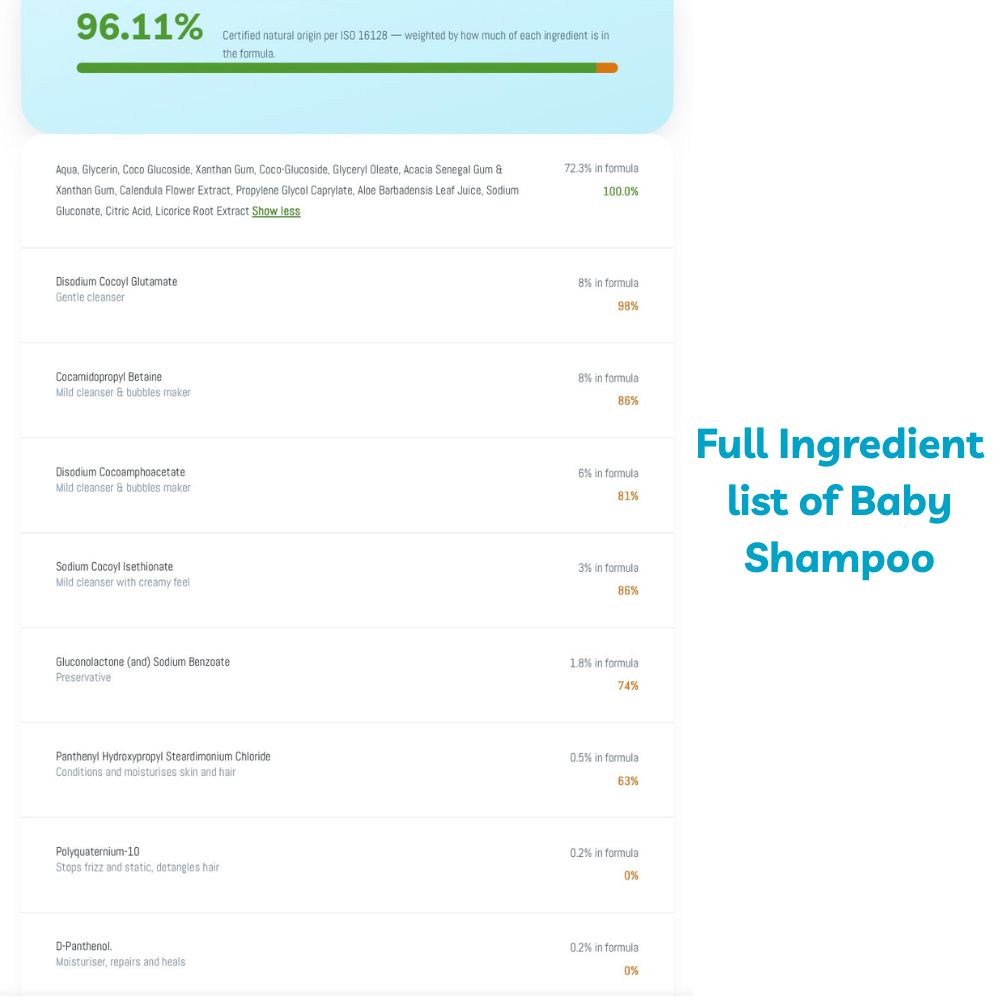Click the 98% value for Cocoyl Glutamate
This screenshot has width=1000, height=1000.
click(x=628, y=306)
